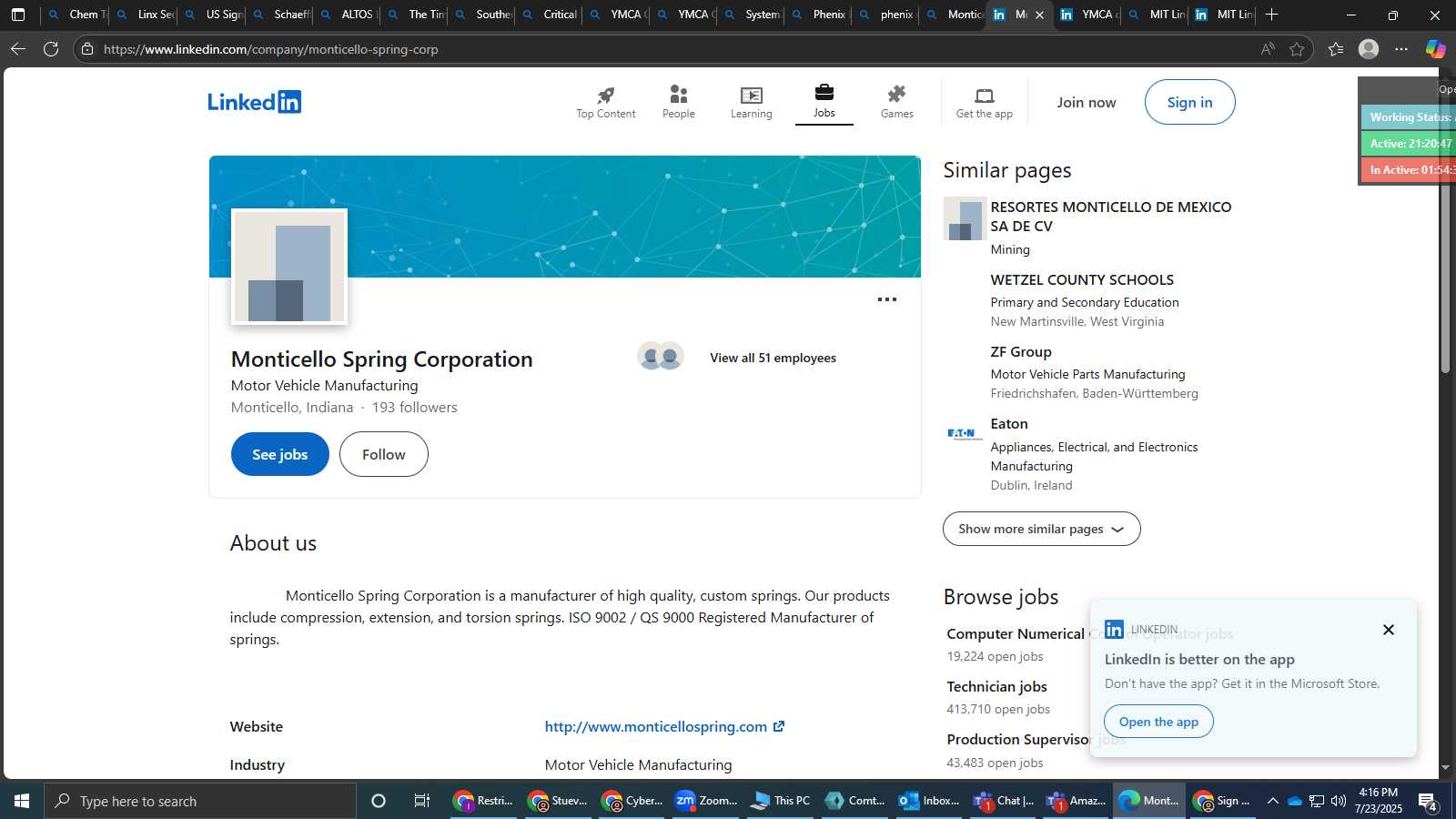Click the See jobs button
The width and height of the screenshot is (1456, 819).
(279, 454)
